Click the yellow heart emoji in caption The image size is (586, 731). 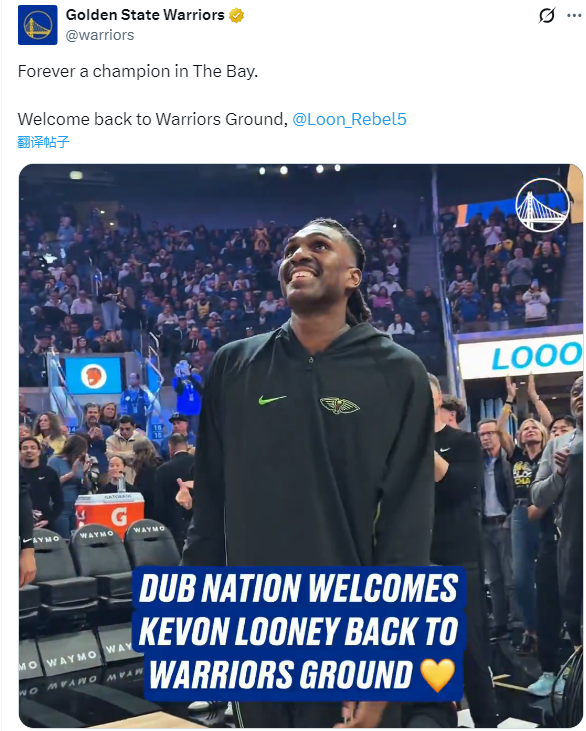pyautogui.click(x=437, y=675)
